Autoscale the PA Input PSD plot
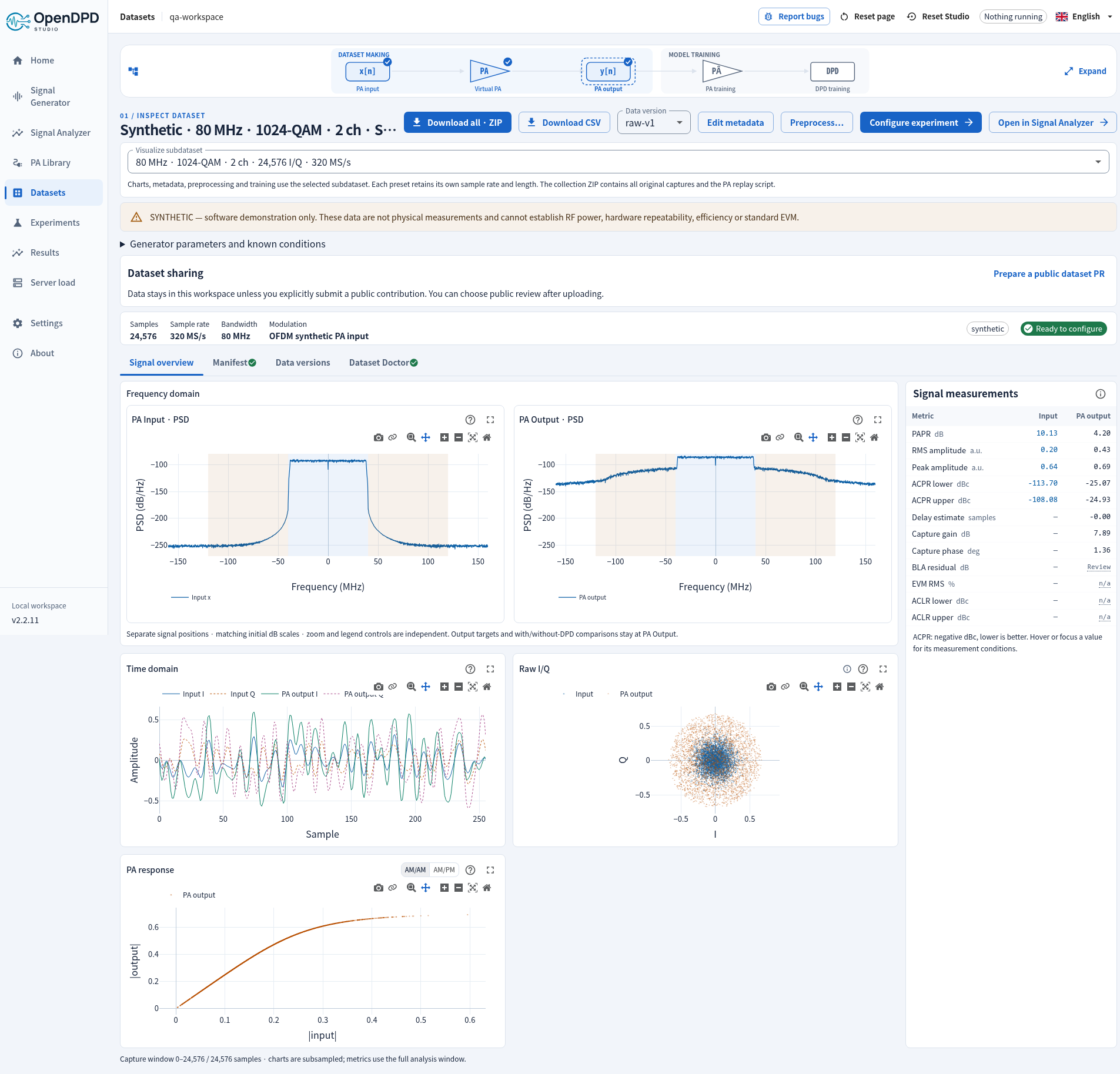This screenshot has width=1120, height=1074. tap(473, 437)
